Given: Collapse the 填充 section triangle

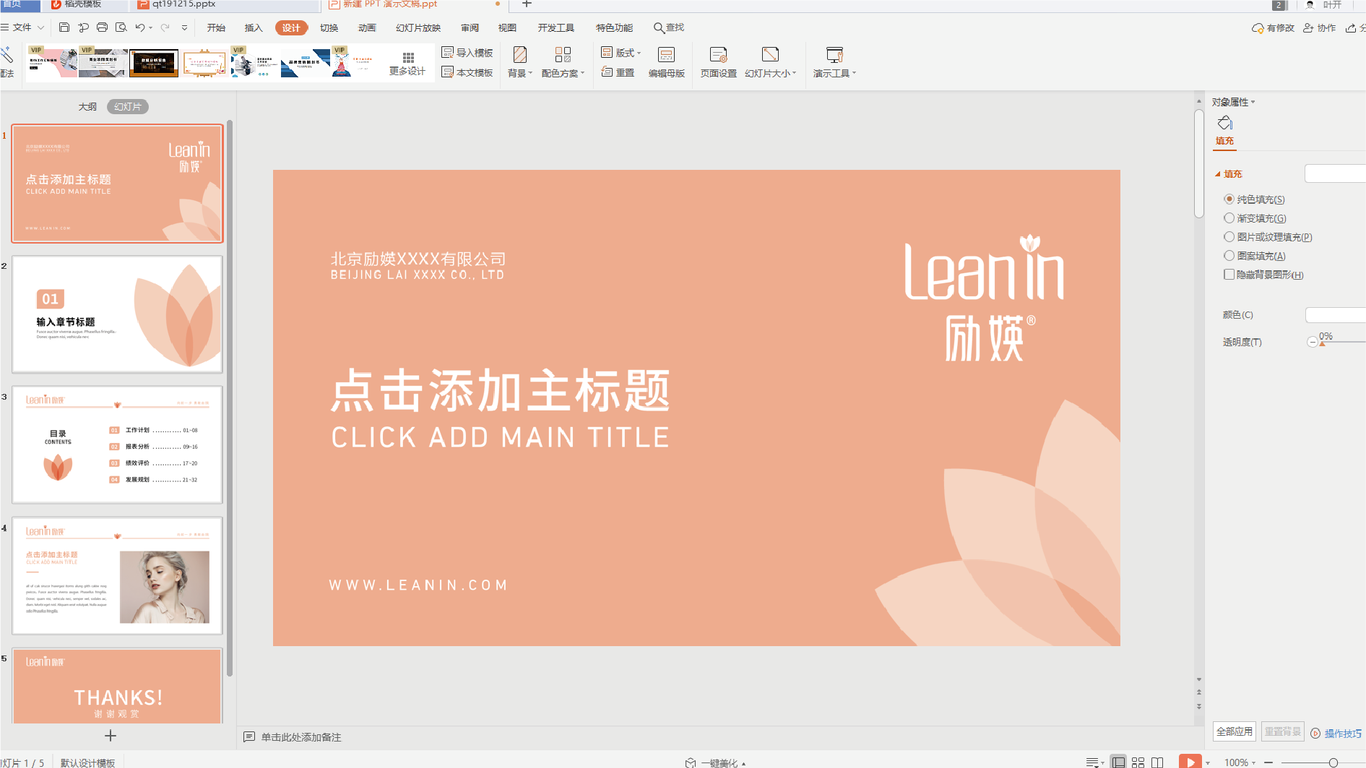Looking at the screenshot, I should pos(1218,174).
